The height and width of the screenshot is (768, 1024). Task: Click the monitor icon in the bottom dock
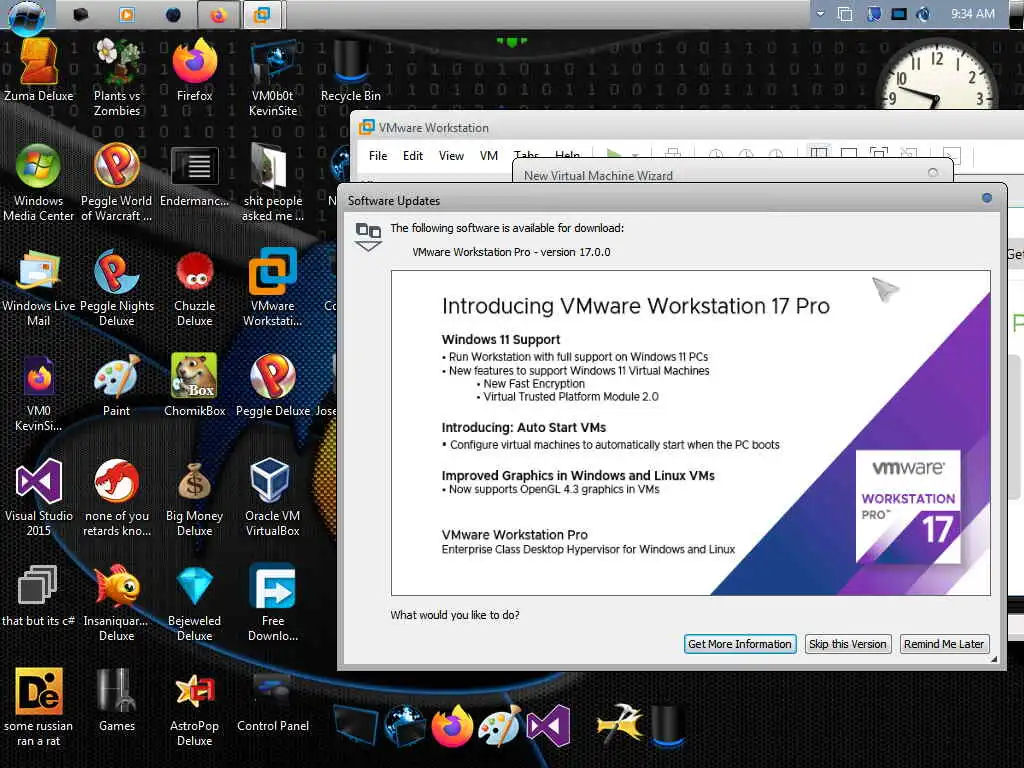tap(355, 726)
